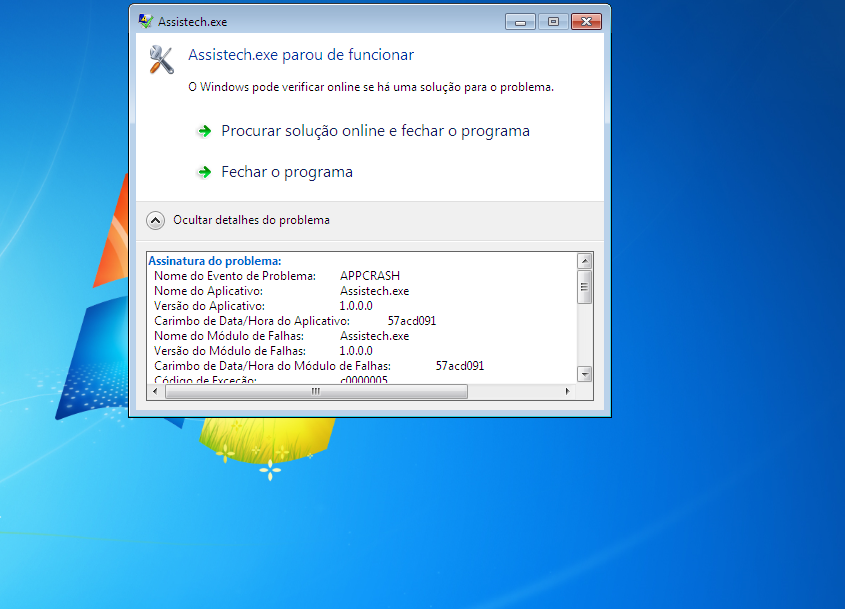845x609 pixels.
Task: Minimize the Assistech.exe dialog
Action: coord(520,22)
